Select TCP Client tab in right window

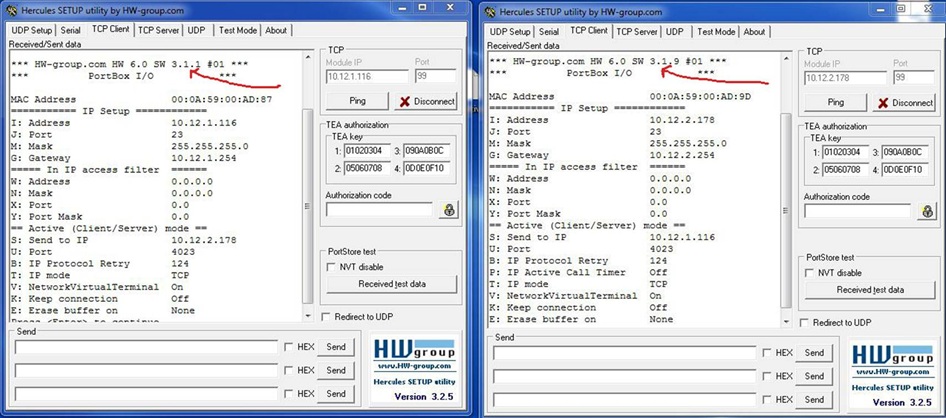tap(589, 30)
